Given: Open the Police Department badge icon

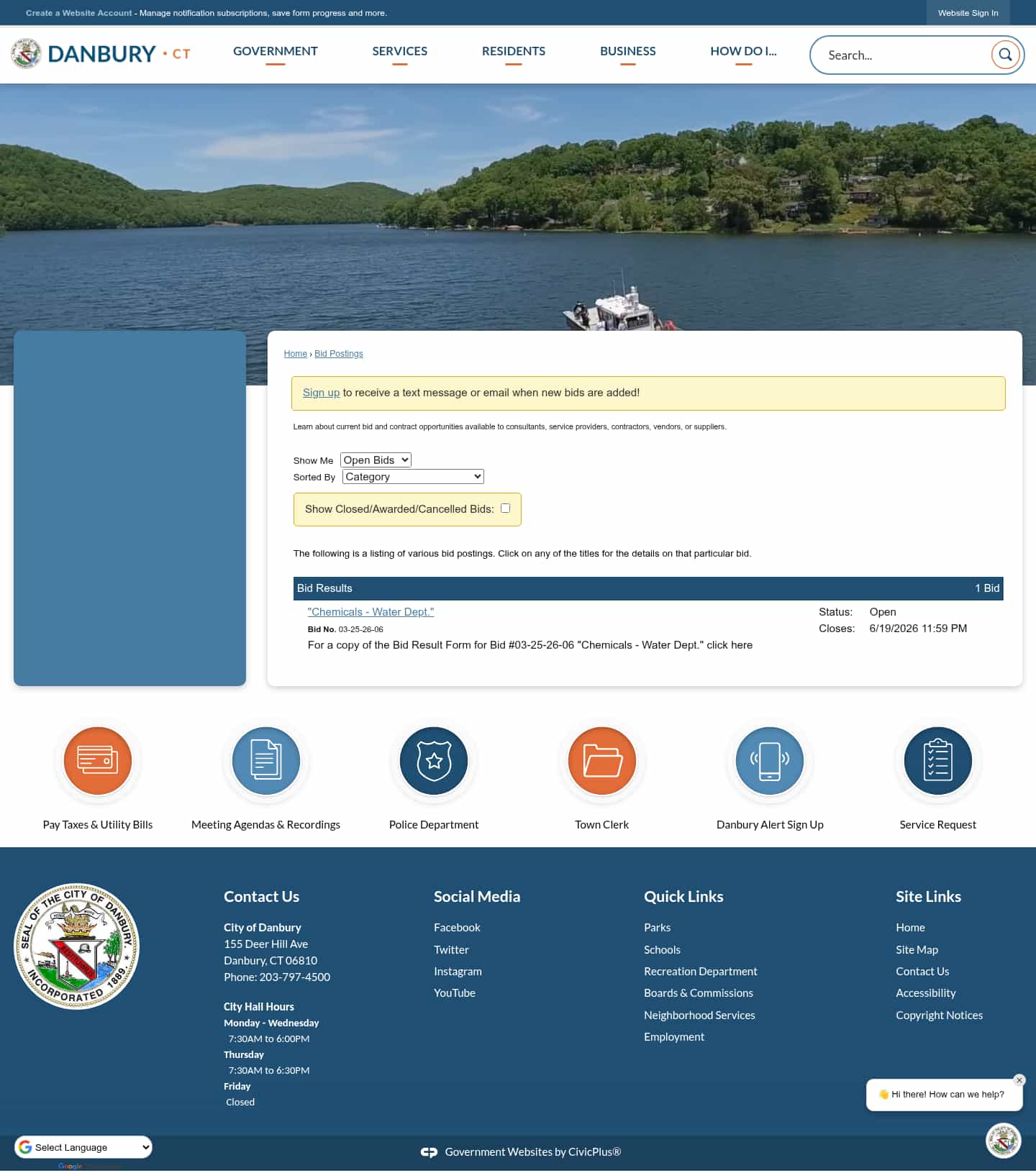Looking at the screenshot, I should [434, 760].
